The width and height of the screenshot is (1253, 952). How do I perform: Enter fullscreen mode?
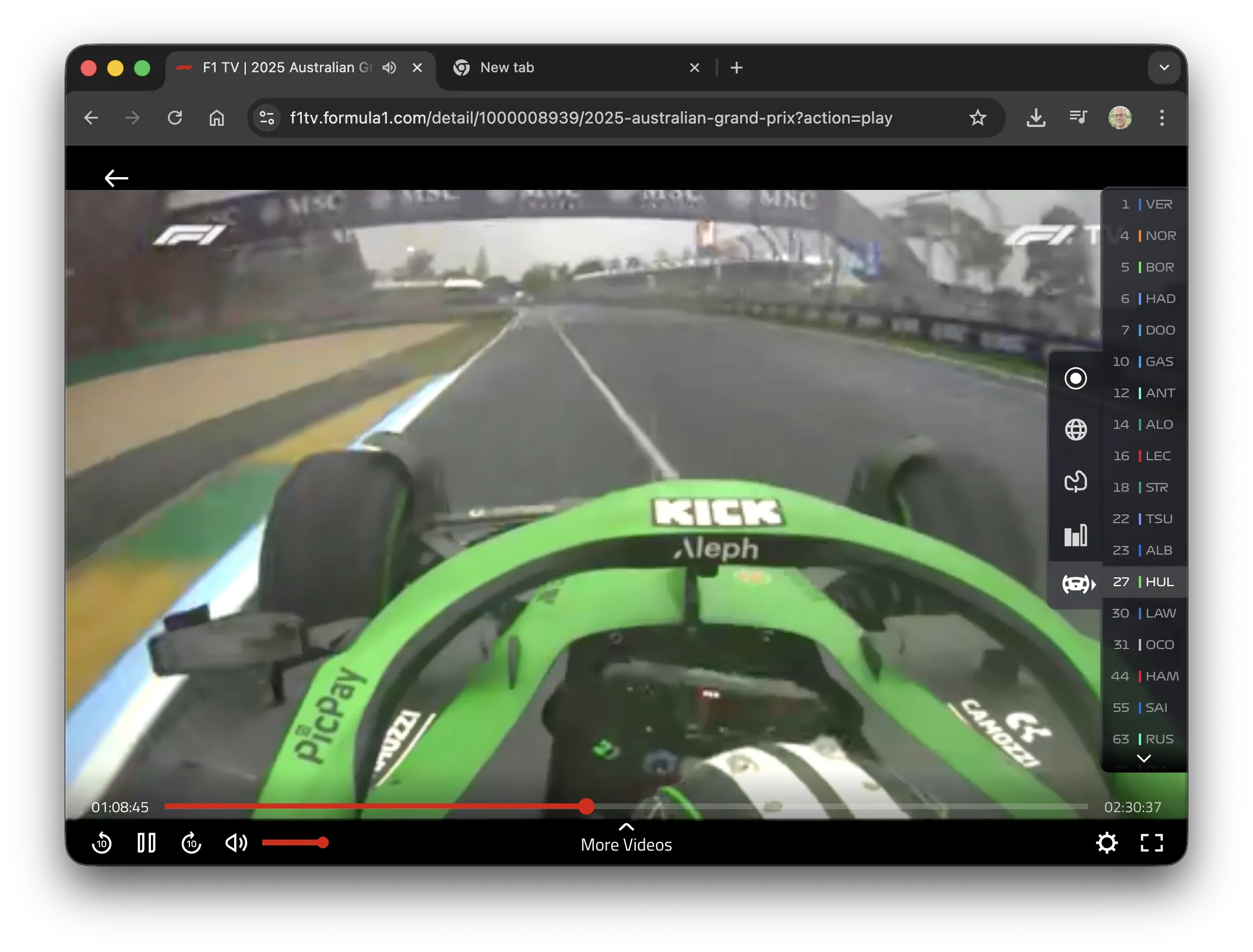pyautogui.click(x=1152, y=842)
